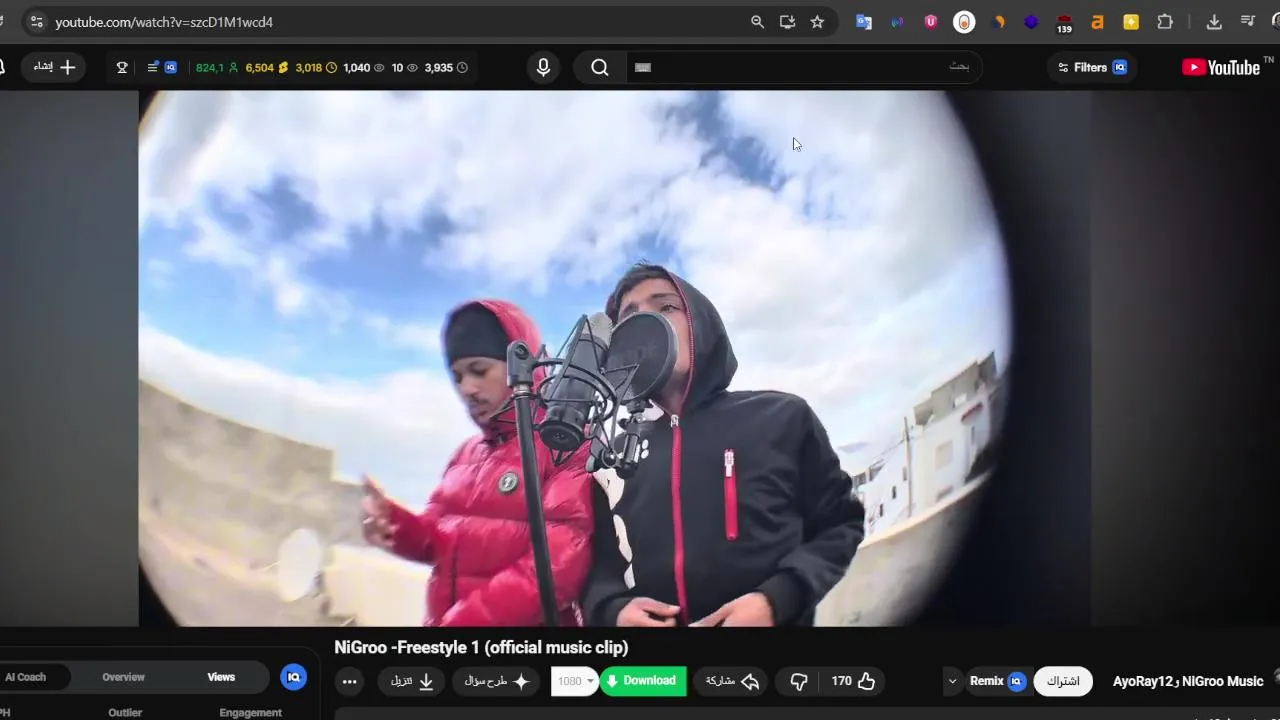Viewport: 1280px width, 720px height.
Task: Click the blue IQ circle button
Action: (294, 677)
